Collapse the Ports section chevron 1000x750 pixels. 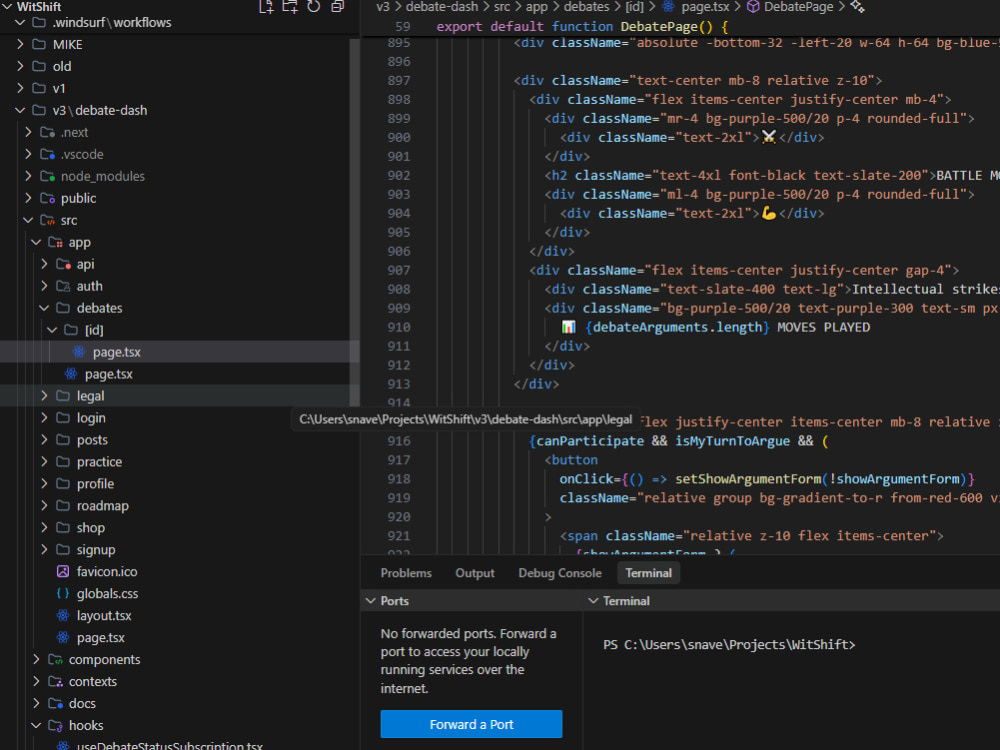click(371, 601)
